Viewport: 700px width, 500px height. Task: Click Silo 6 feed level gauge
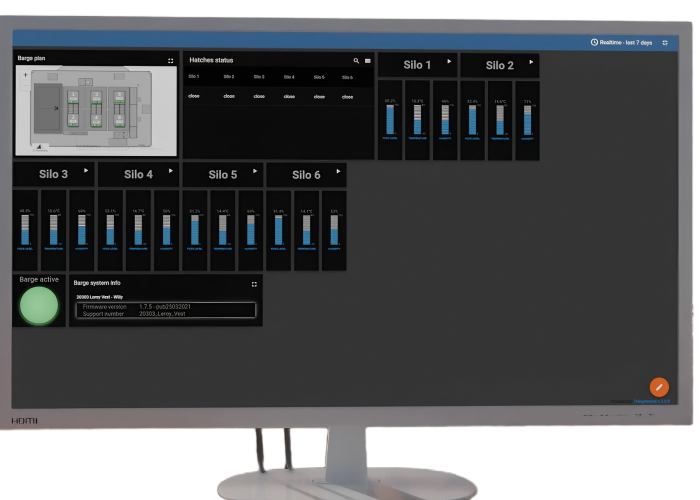coord(279,231)
